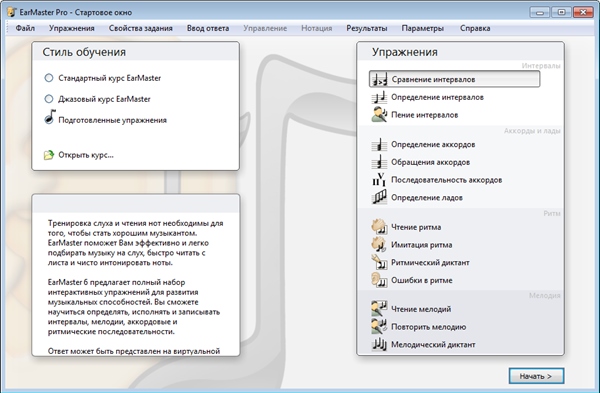Click the EarMaster app icon in title bar
This screenshot has width=600, height=393.
tap(11, 12)
